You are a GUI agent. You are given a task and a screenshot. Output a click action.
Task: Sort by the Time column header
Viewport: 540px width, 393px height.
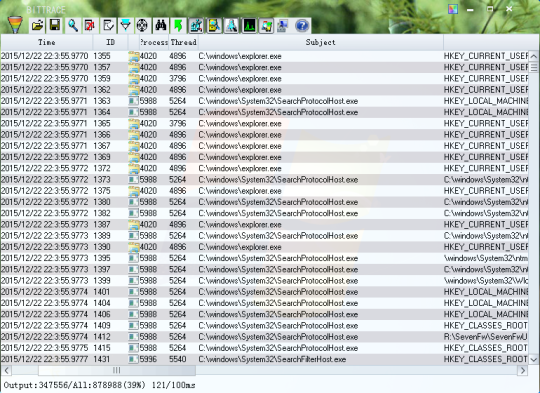(x=46, y=42)
